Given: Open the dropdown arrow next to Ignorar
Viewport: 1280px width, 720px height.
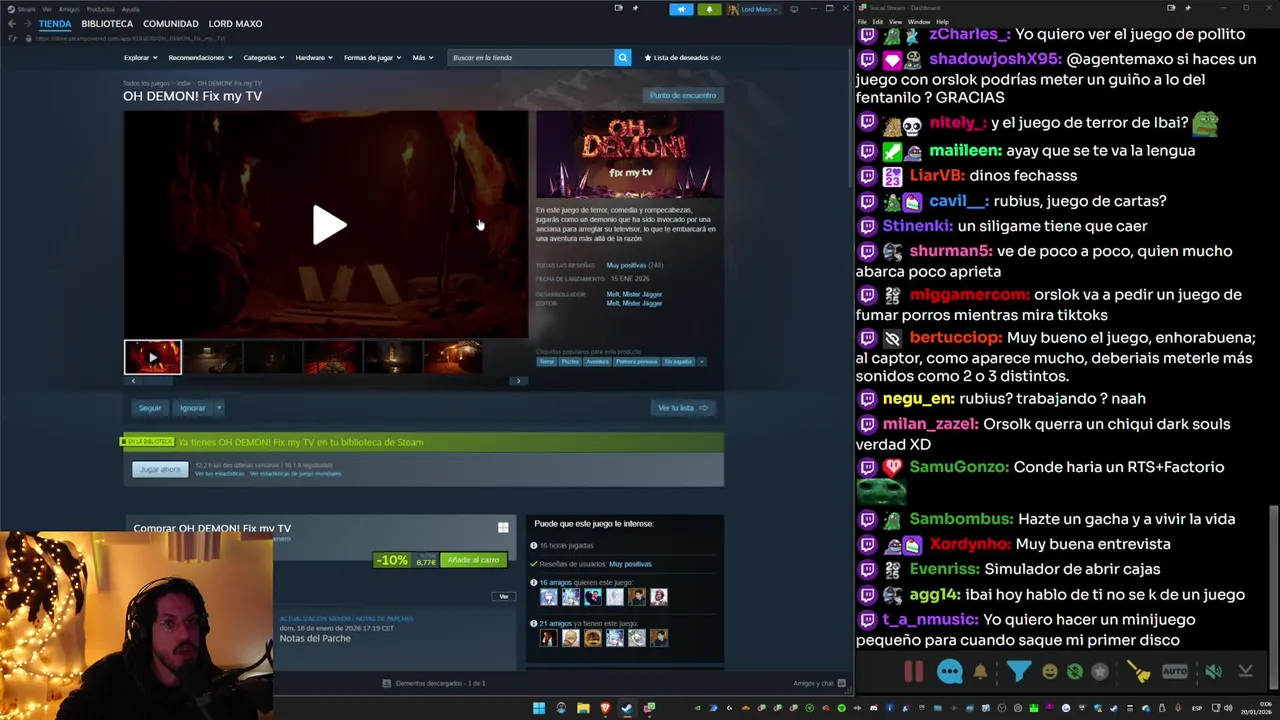Looking at the screenshot, I should pyautogui.click(x=219, y=408).
